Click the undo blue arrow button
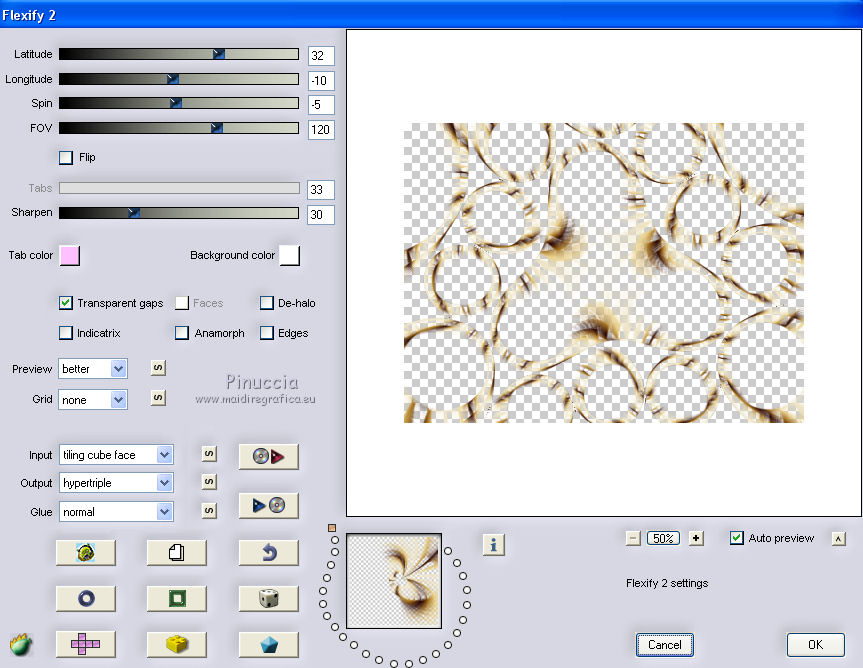863x668 pixels. coord(269,552)
